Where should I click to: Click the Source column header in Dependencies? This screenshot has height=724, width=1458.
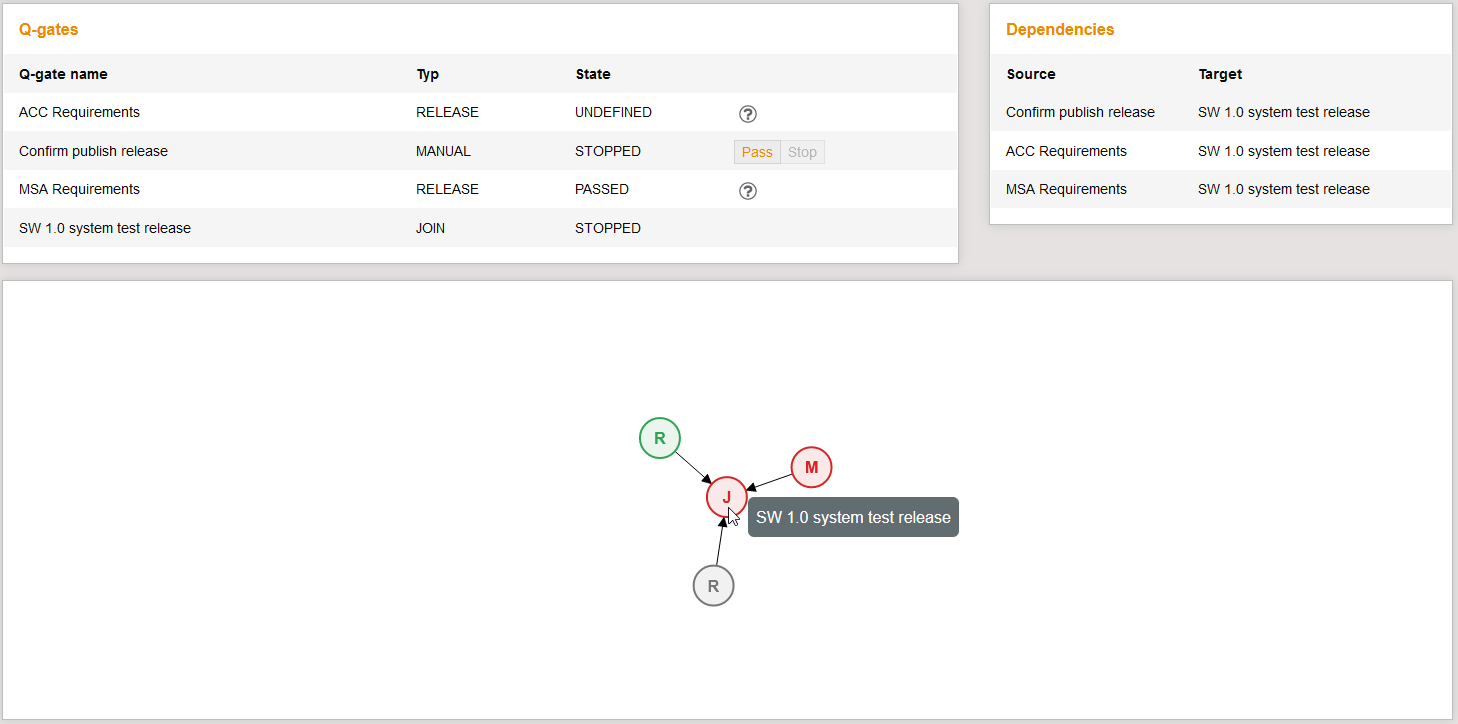pyautogui.click(x=1030, y=74)
